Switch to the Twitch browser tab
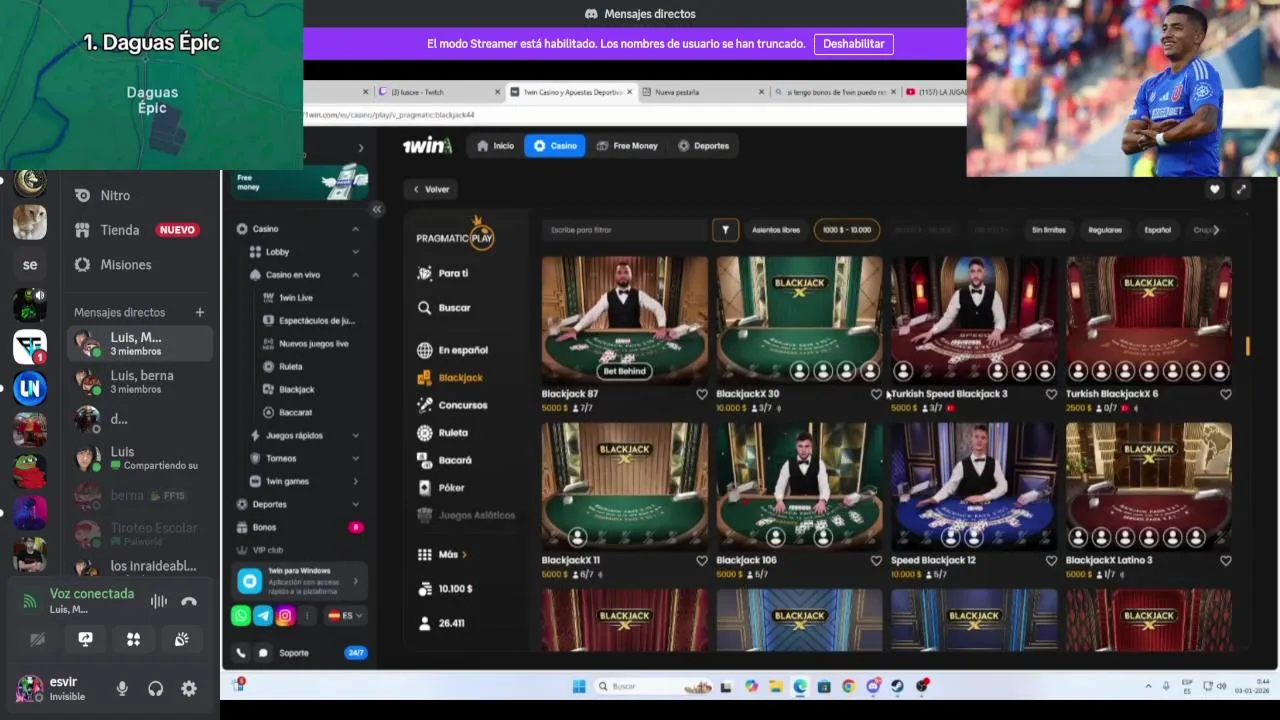 pos(438,92)
